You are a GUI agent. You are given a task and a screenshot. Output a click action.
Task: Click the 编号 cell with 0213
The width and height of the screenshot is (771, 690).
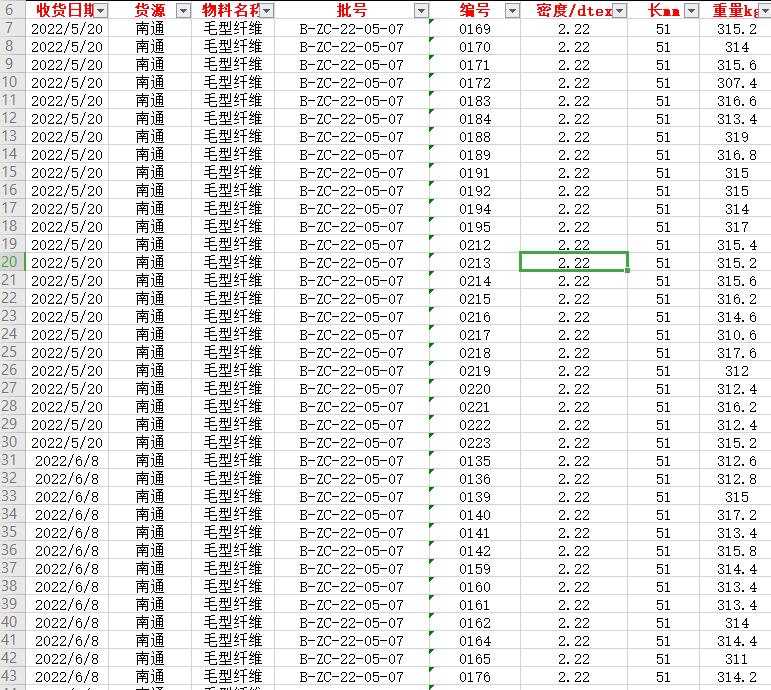point(475,263)
